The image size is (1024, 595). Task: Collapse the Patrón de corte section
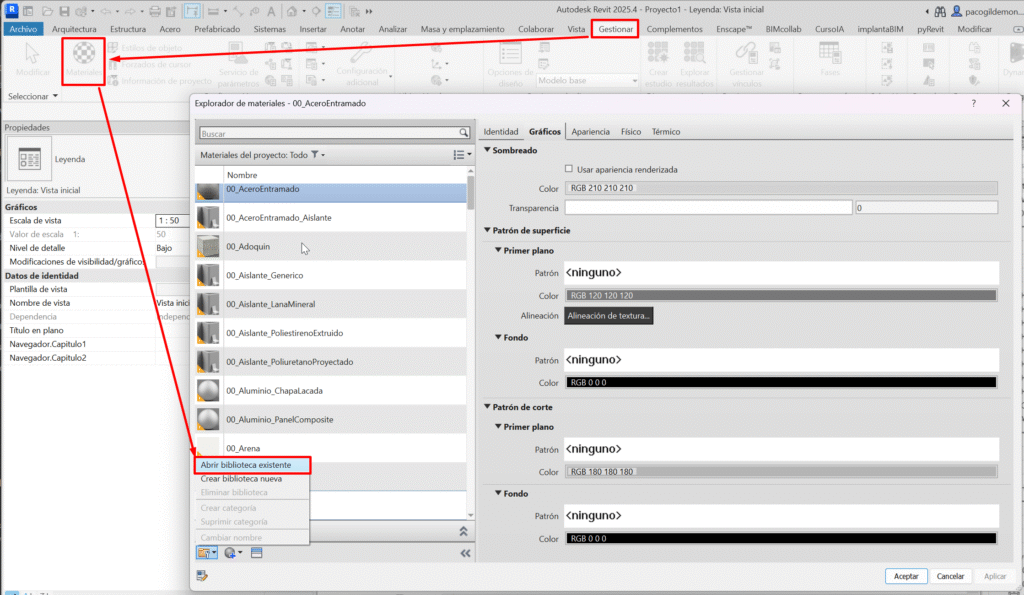click(x=487, y=407)
